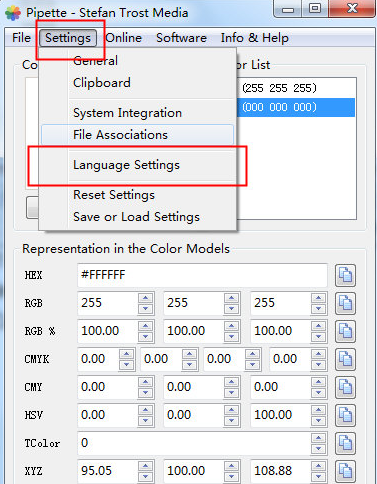Click the HEX value field

[202, 275]
